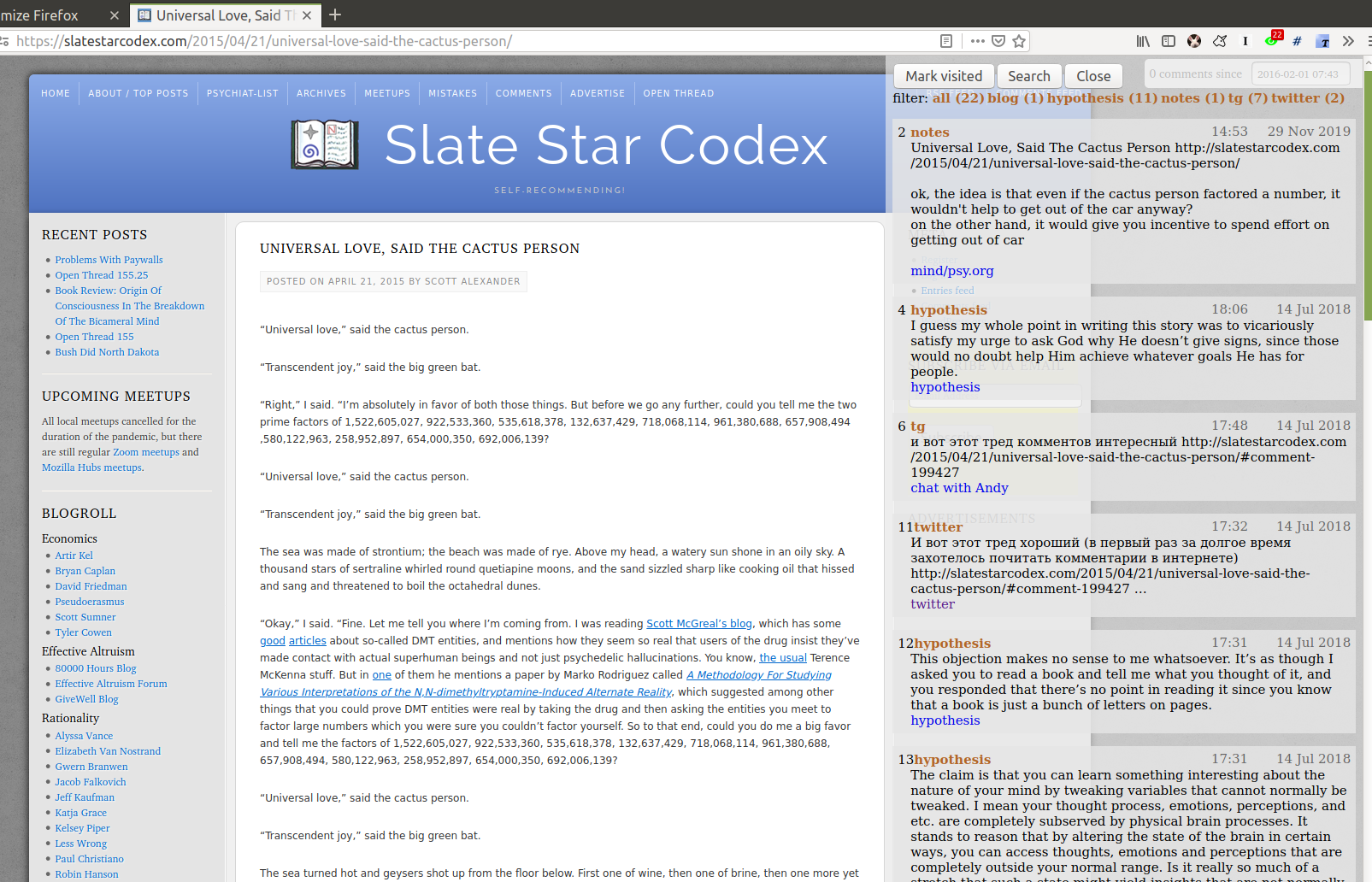Filter annotations by twitter (2)
This screenshot has width=1372, height=882.
pos(1308,98)
